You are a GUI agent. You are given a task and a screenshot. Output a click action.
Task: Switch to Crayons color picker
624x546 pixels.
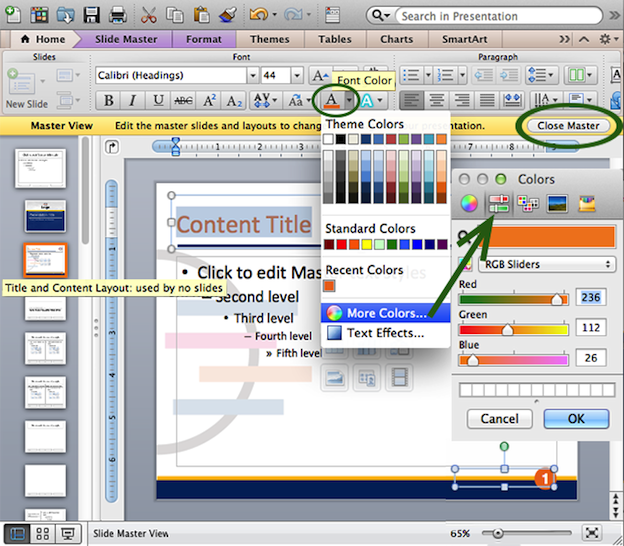tap(587, 205)
